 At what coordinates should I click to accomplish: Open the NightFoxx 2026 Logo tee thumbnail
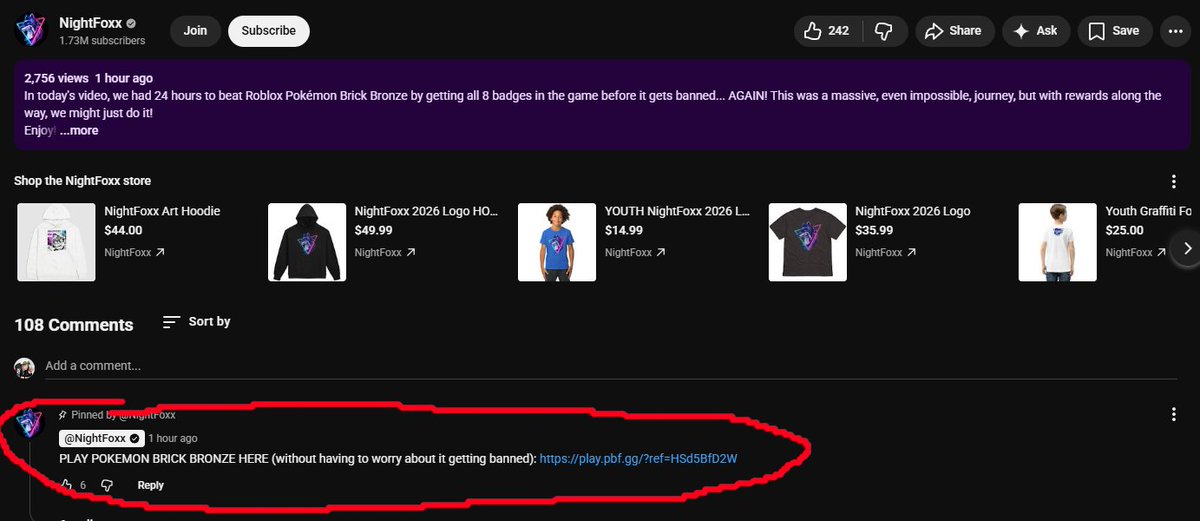coord(807,242)
